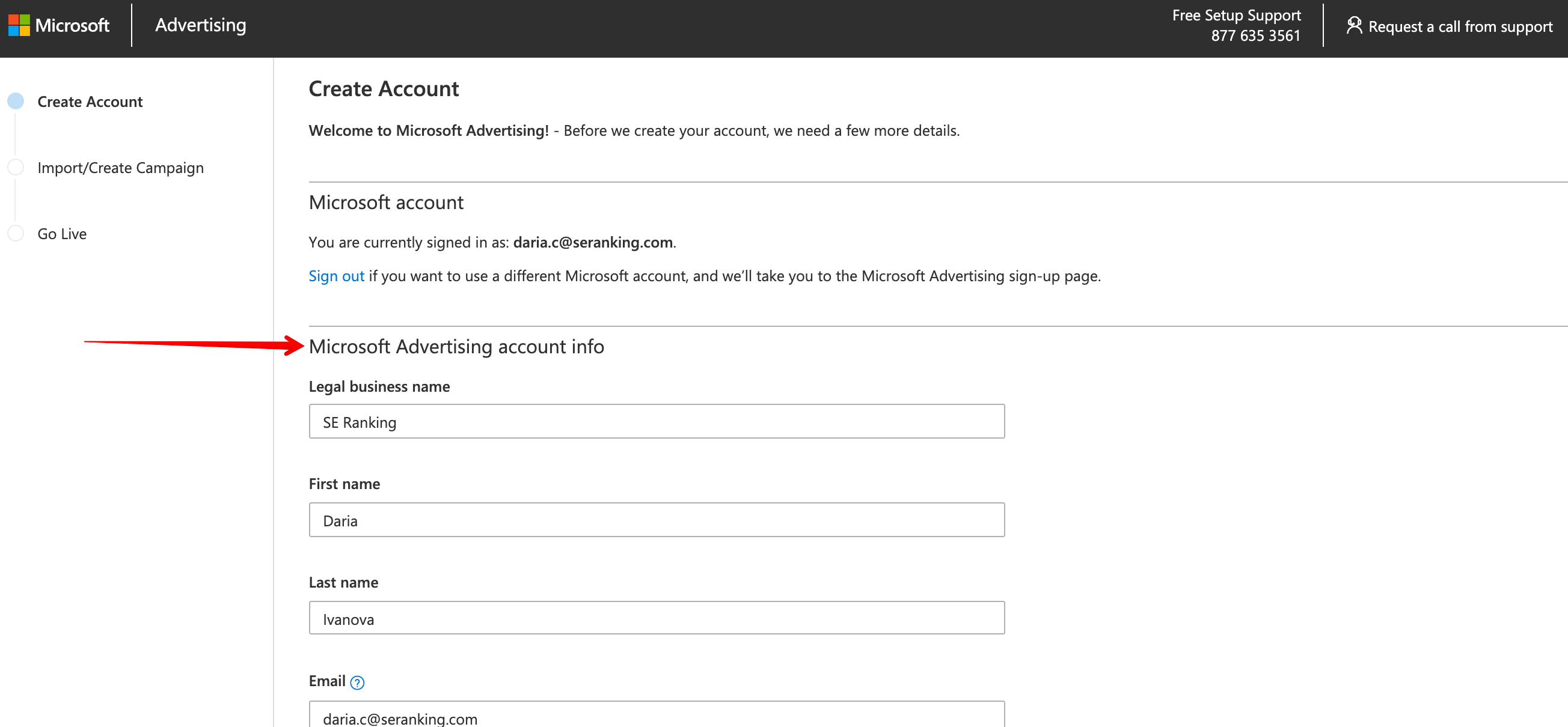
Task: Click the Email field label
Action: [x=327, y=681]
